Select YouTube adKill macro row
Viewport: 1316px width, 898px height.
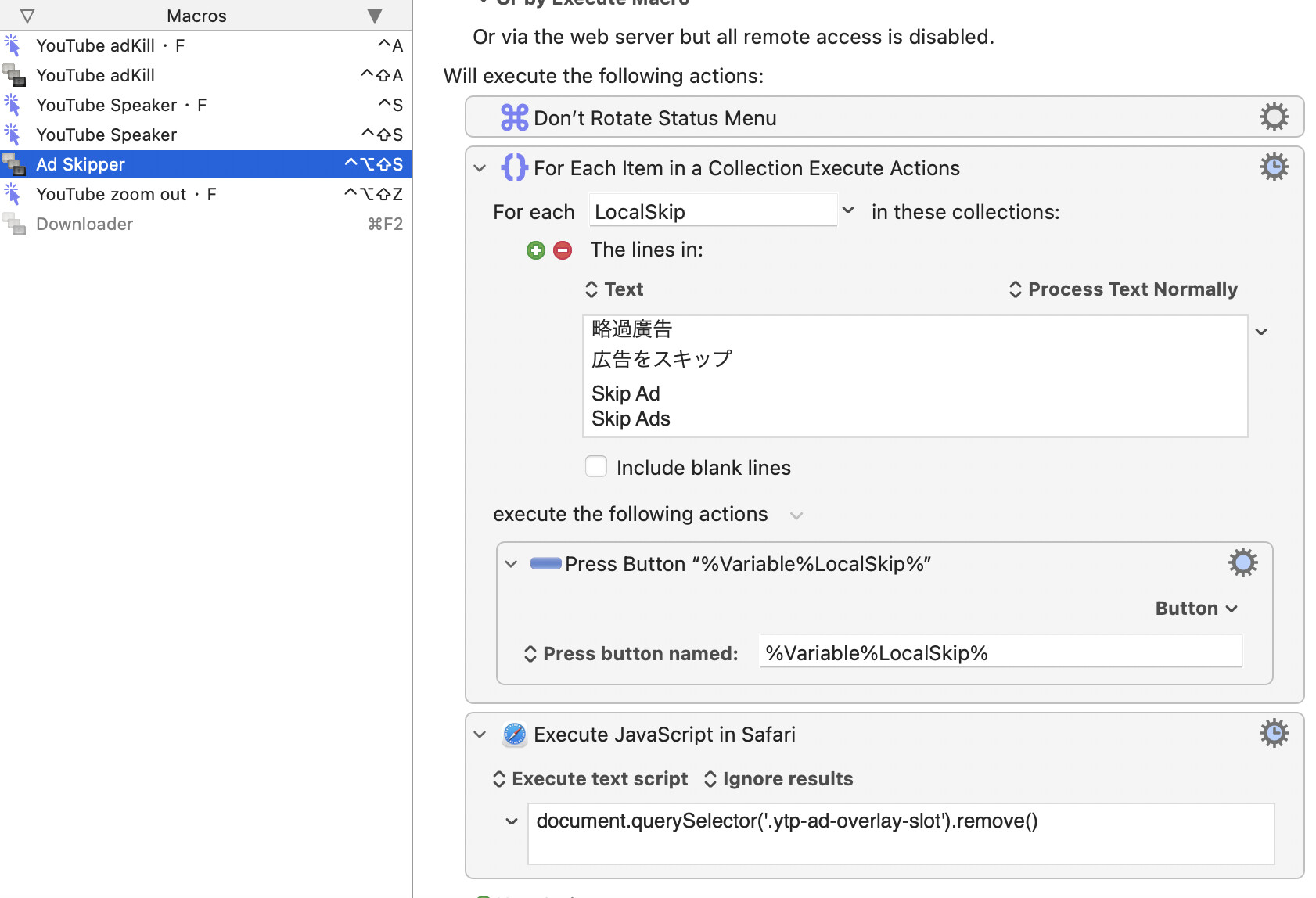click(x=206, y=75)
